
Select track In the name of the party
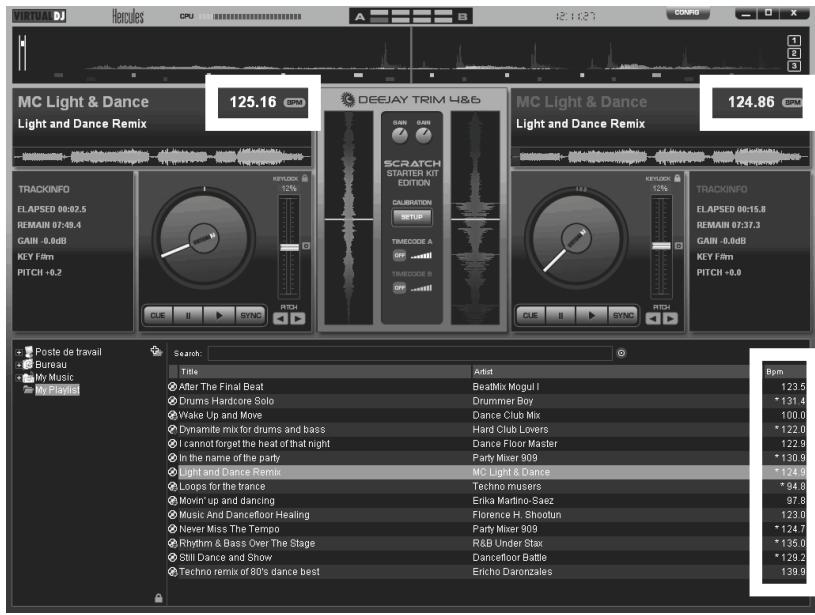coord(487,458)
